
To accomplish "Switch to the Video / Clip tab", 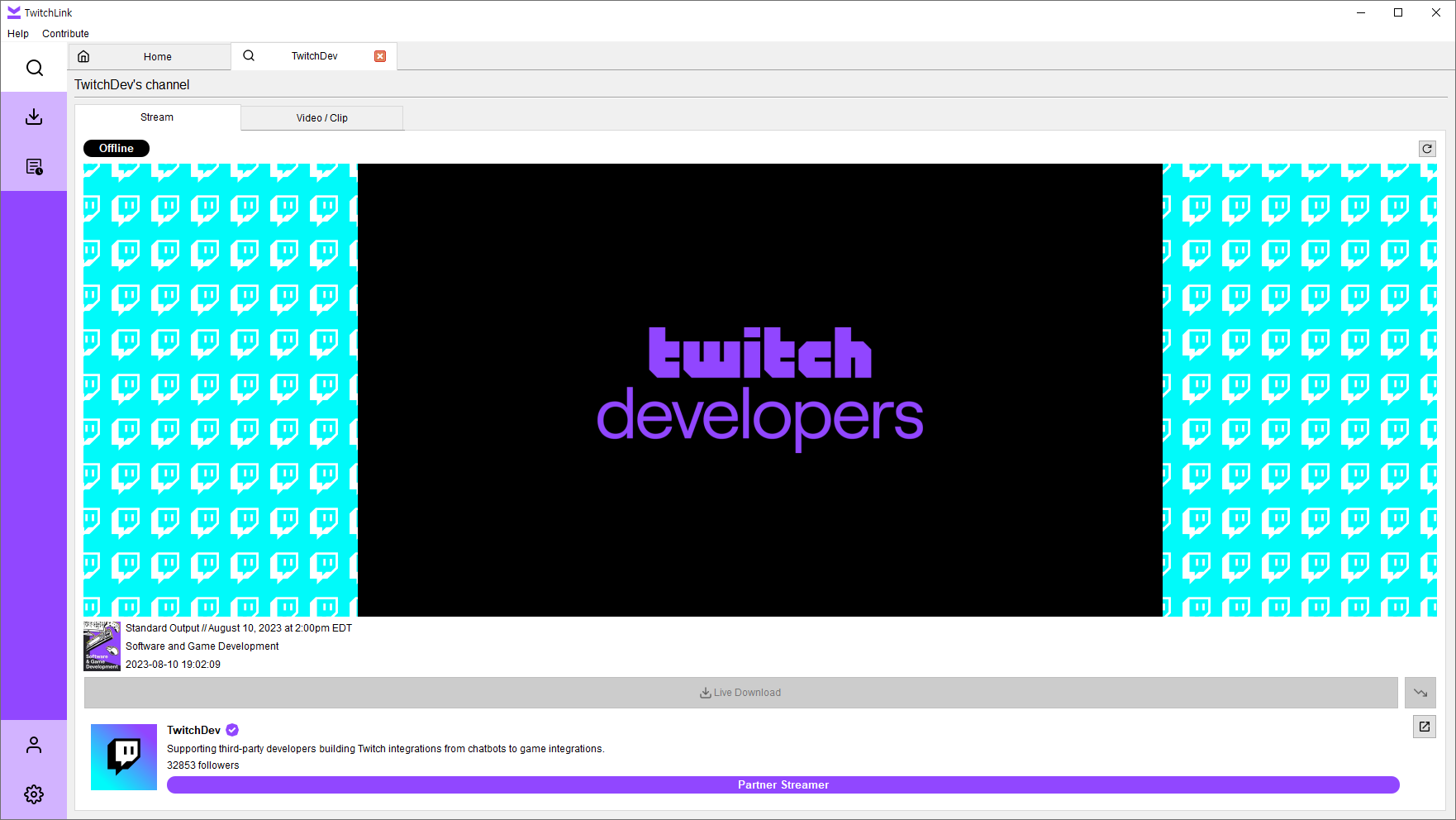I will (322, 118).
